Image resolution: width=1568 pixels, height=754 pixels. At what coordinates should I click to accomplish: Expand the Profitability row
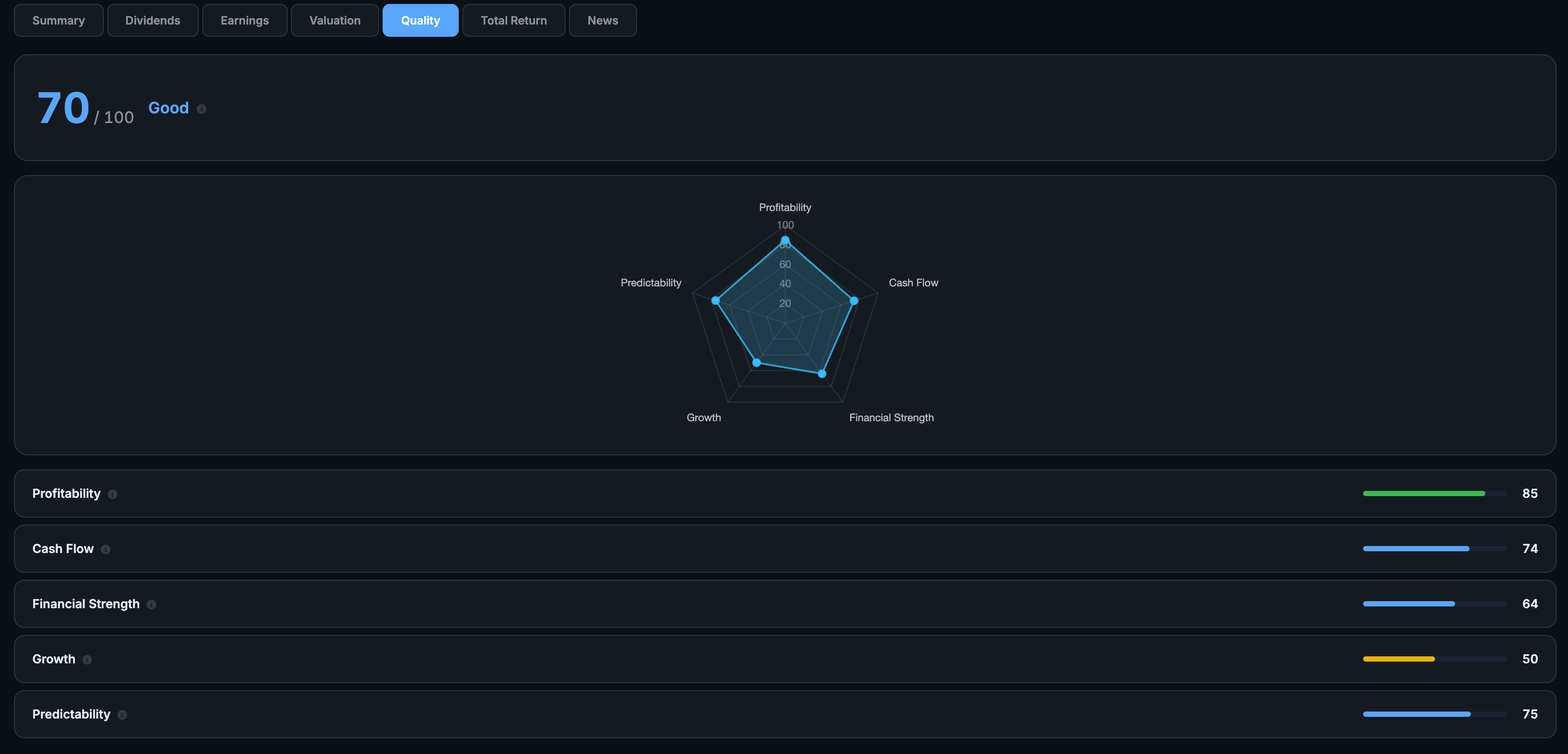point(784,493)
